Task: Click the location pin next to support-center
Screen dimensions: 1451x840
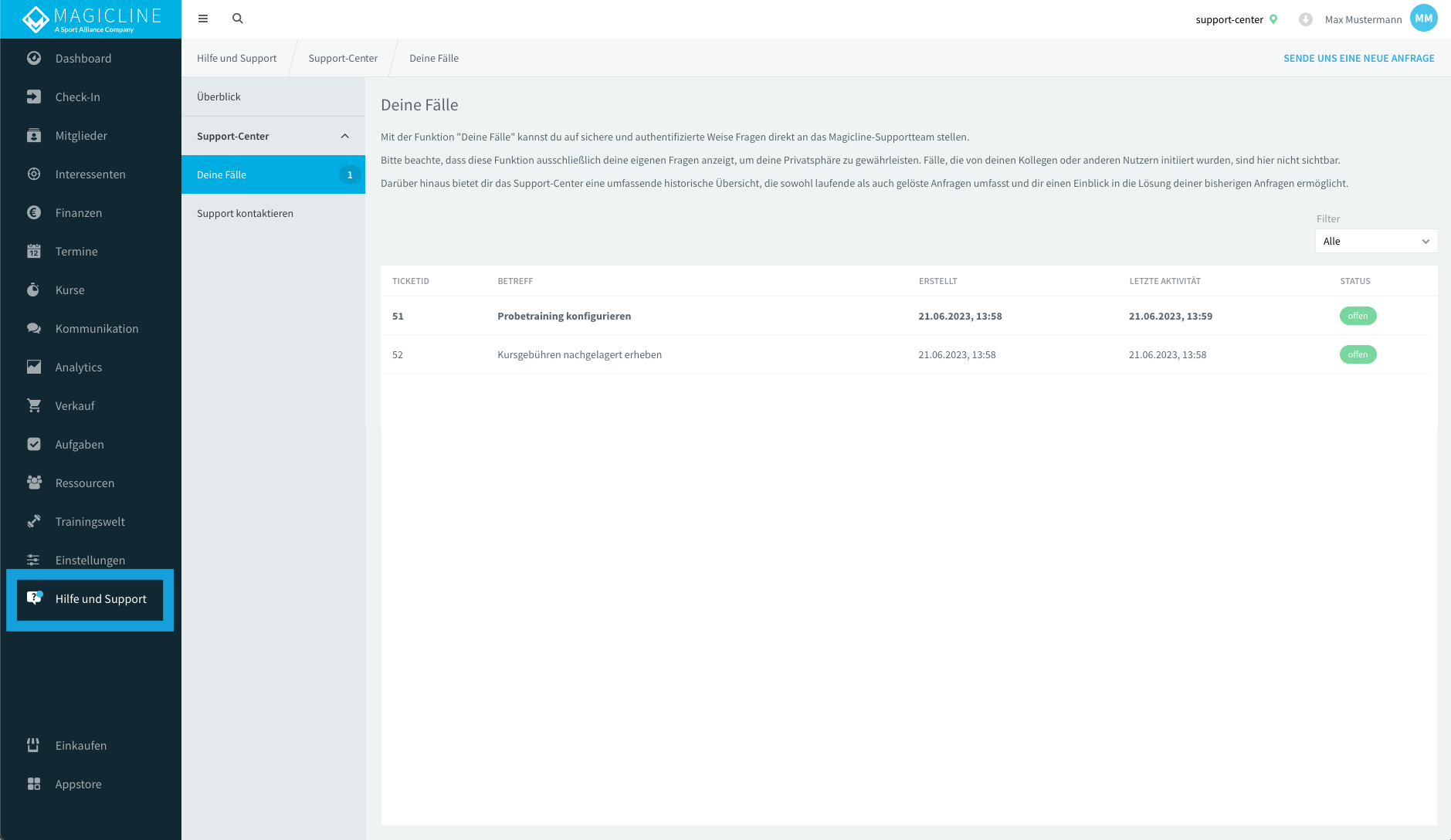Action: click(x=1272, y=19)
